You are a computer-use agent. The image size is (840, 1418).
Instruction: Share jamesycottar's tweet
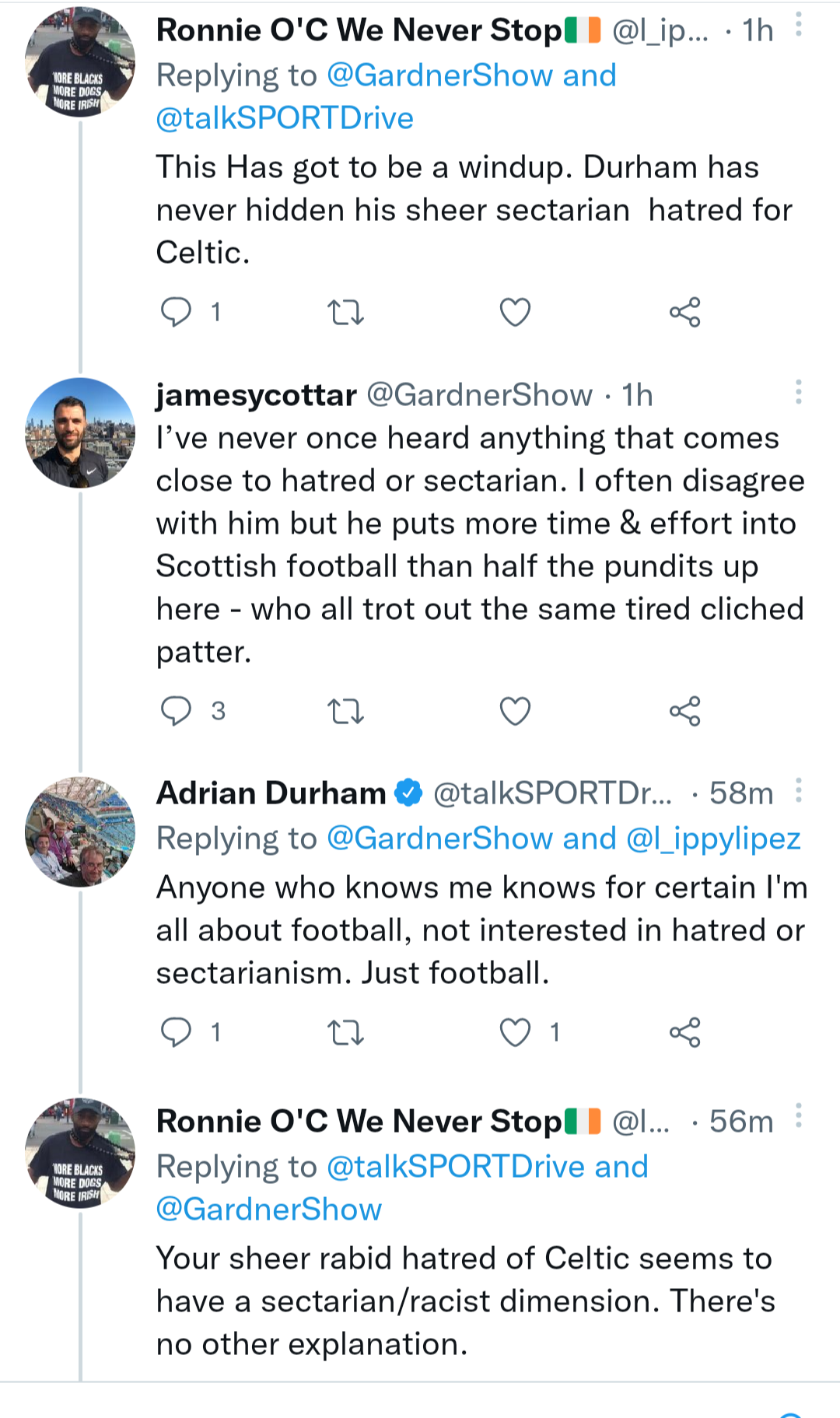click(684, 711)
